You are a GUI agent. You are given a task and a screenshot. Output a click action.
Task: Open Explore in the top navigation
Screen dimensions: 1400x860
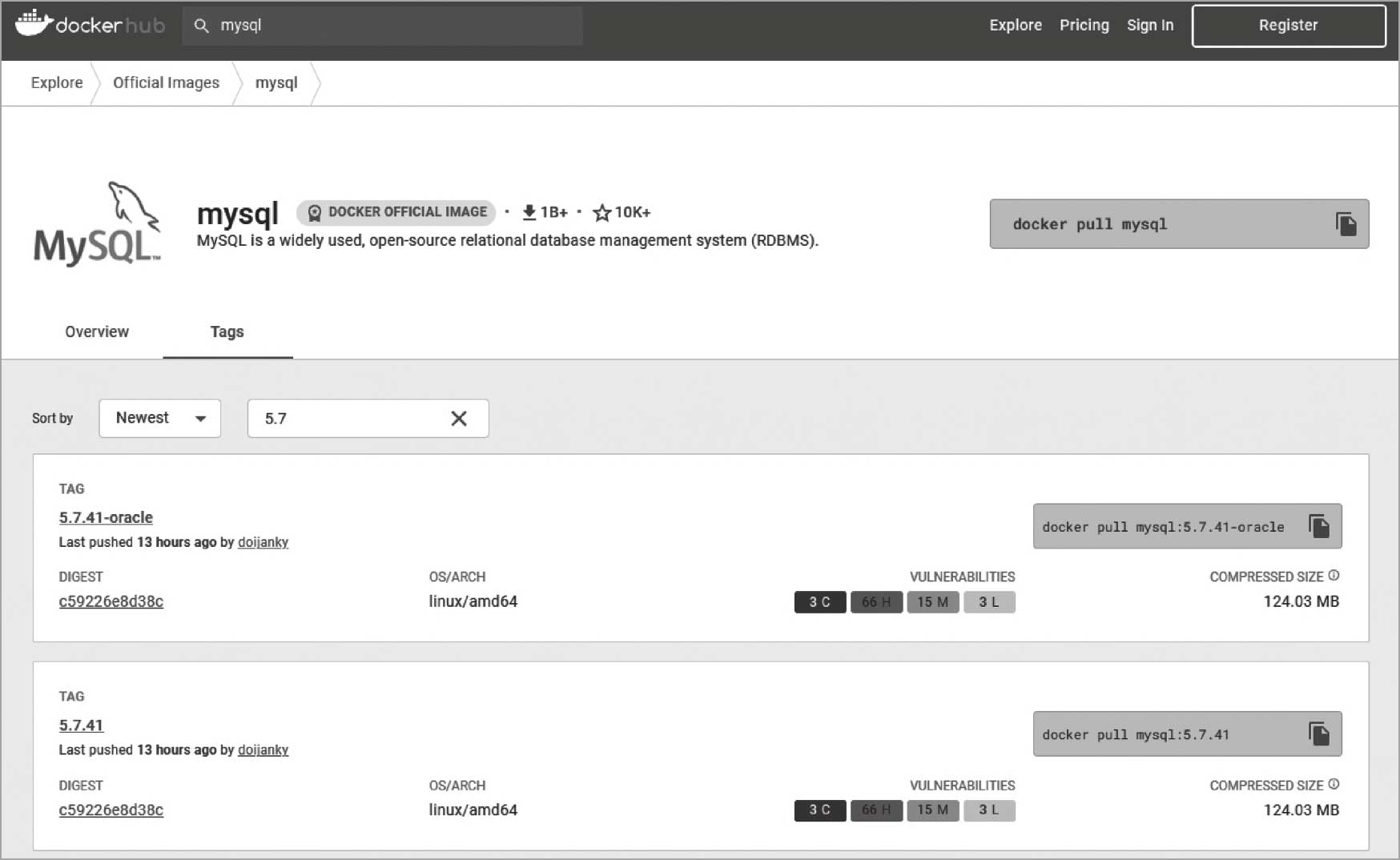coord(1015,25)
